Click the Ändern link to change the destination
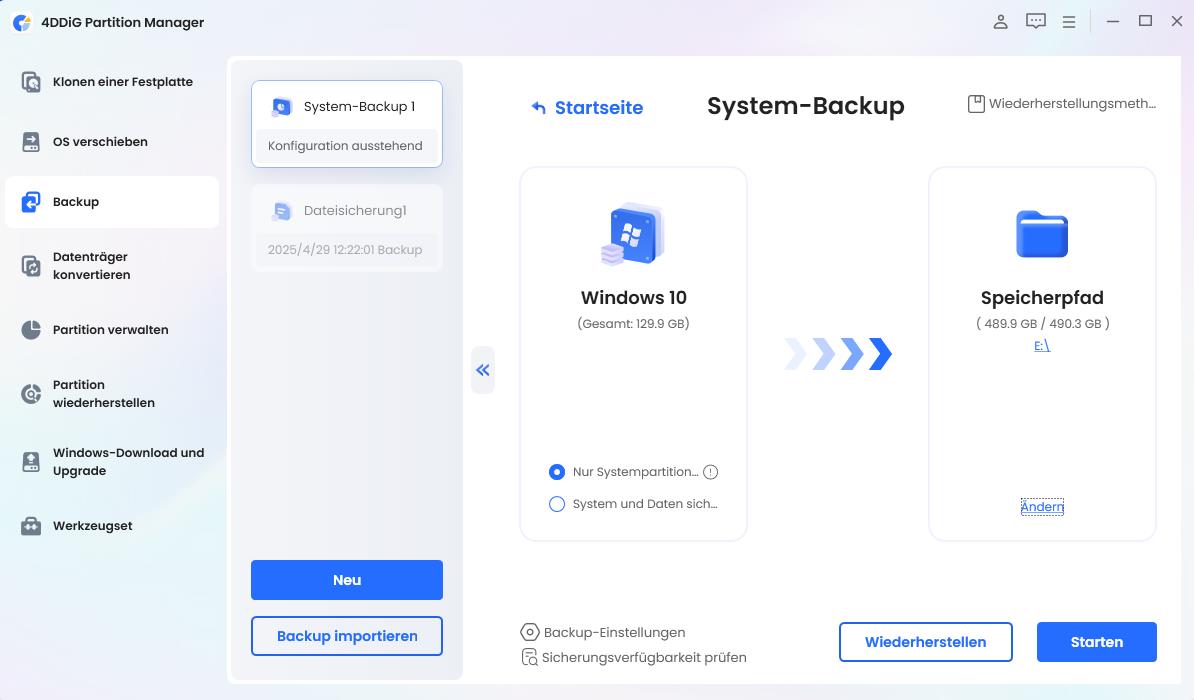Viewport: 1194px width, 700px height. [x=1042, y=507]
